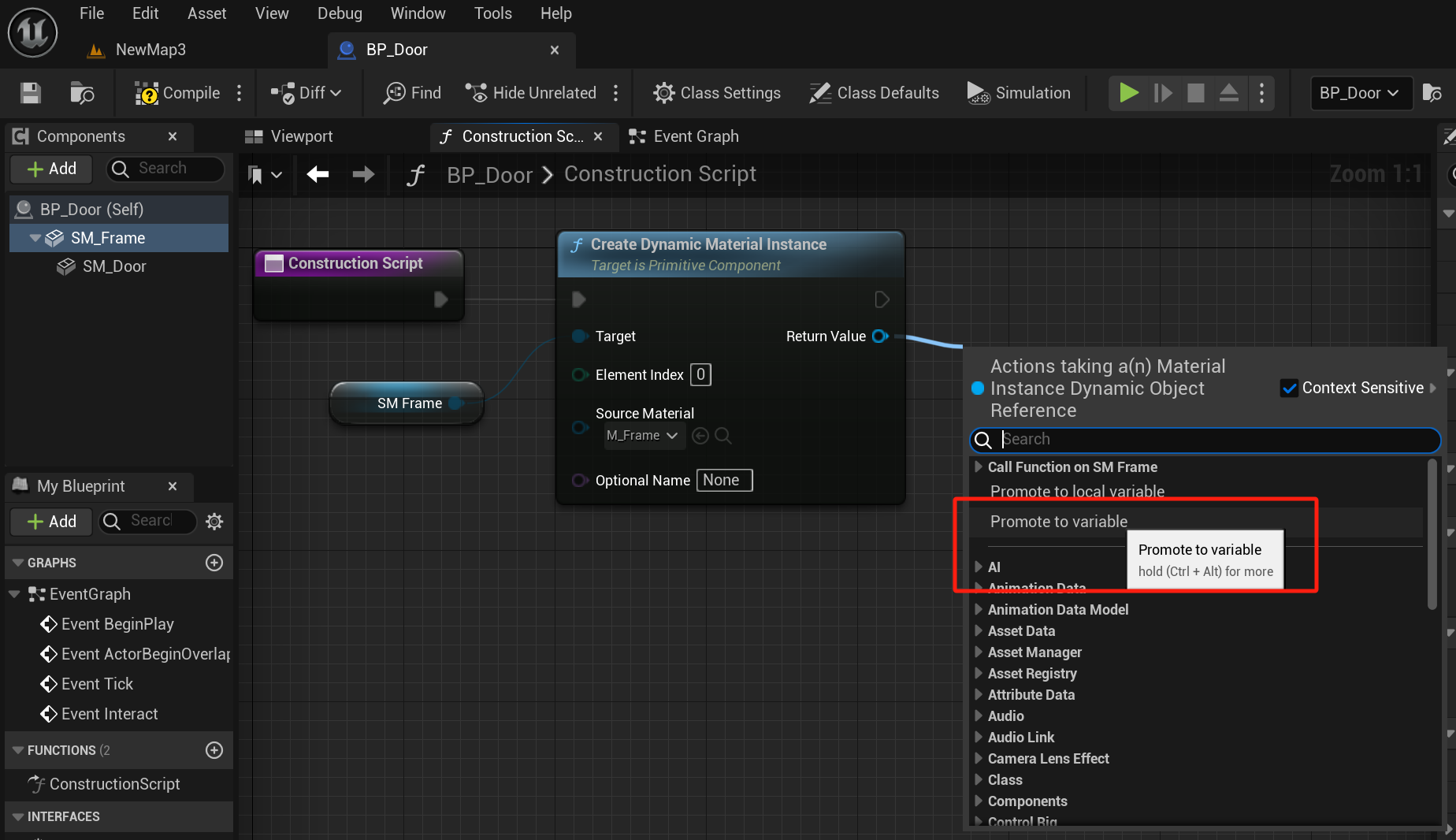The width and height of the screenshot is (1456, 840).
Task: Select BP_Door (Self) in Components
Action: [119, 210]
